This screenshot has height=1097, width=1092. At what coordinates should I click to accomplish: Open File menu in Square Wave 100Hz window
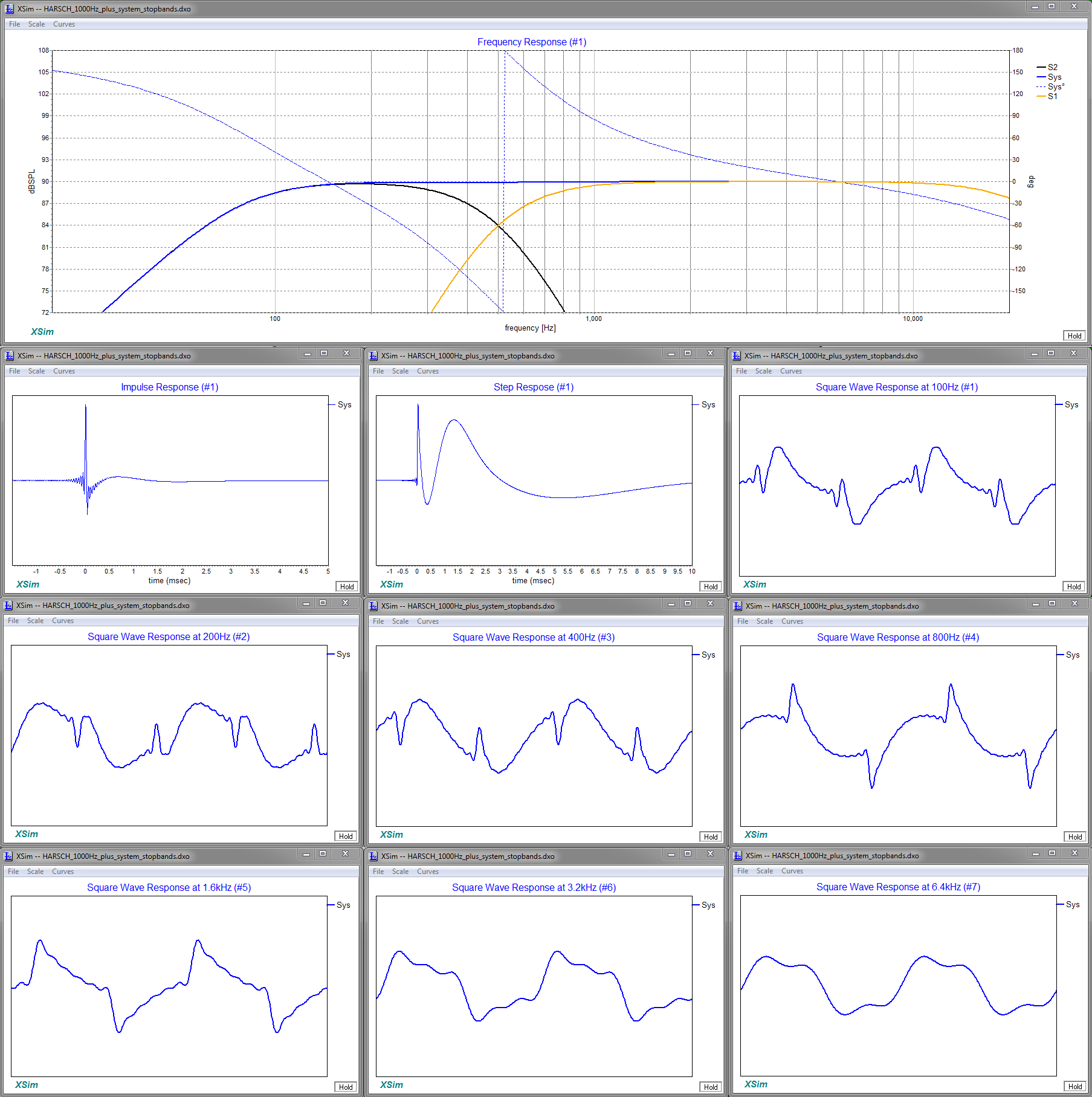[741, 371]
